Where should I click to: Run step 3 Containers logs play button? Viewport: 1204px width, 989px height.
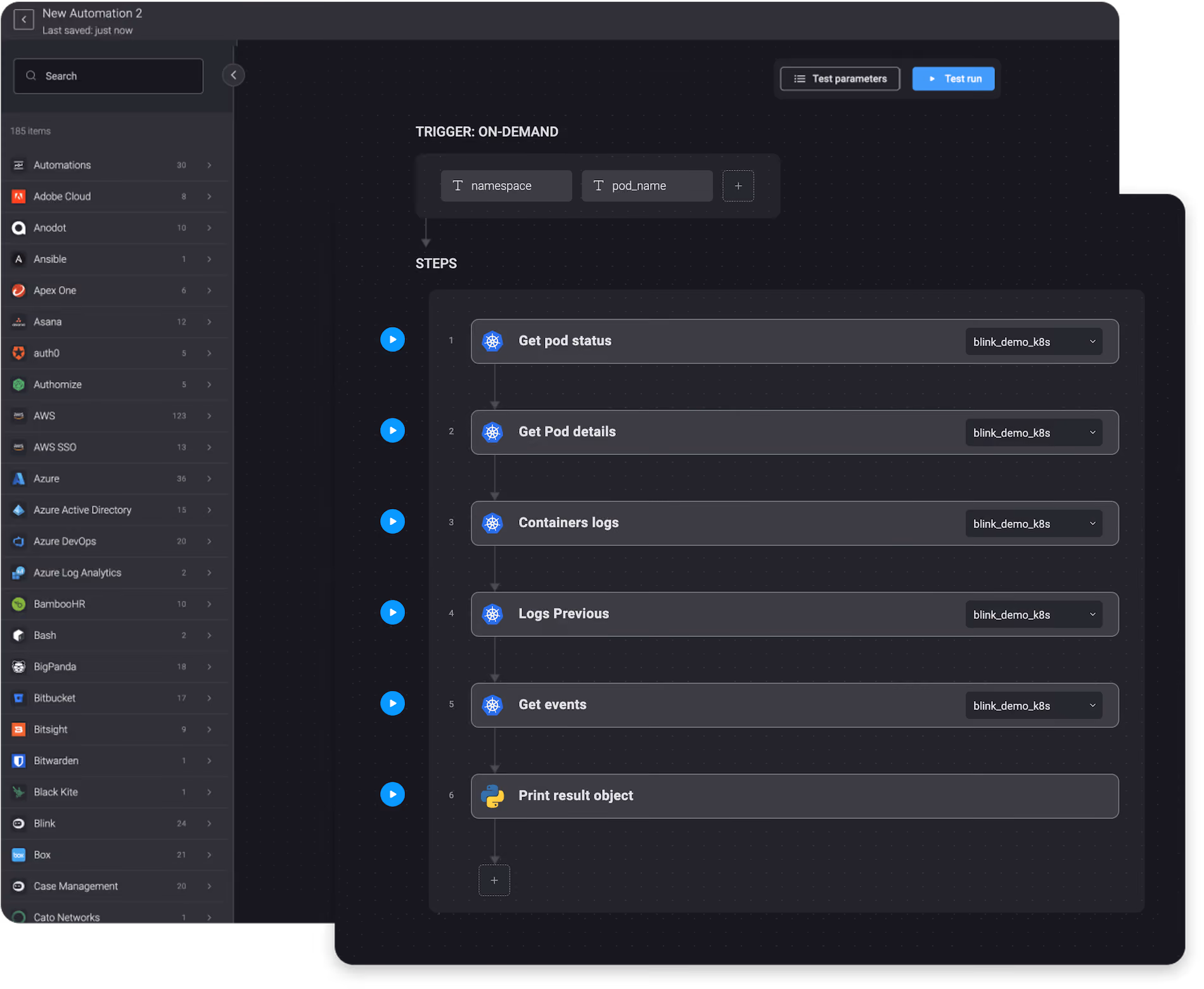point(392,522)
